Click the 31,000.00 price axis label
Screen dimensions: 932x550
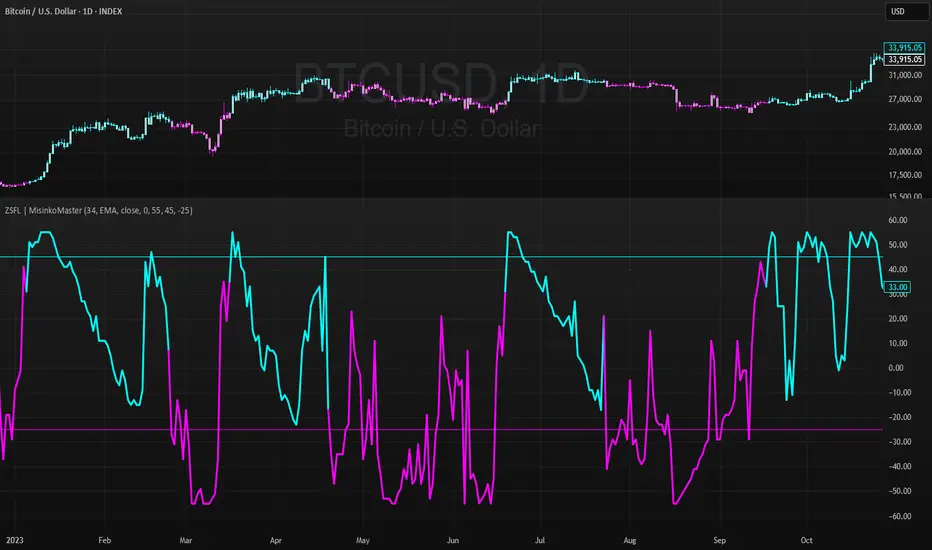pyautogui.click(x=905, y=76)
